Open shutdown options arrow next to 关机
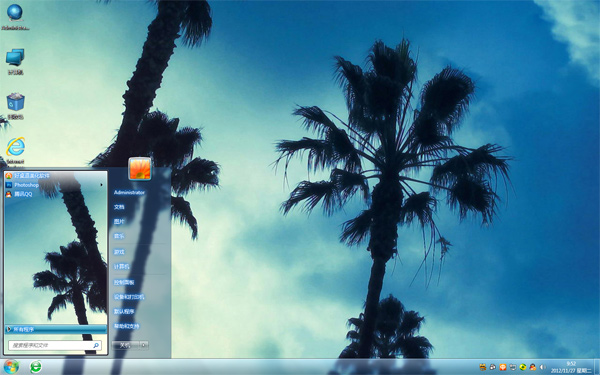Viewport: 600px width, 375px height. [144, 345]
